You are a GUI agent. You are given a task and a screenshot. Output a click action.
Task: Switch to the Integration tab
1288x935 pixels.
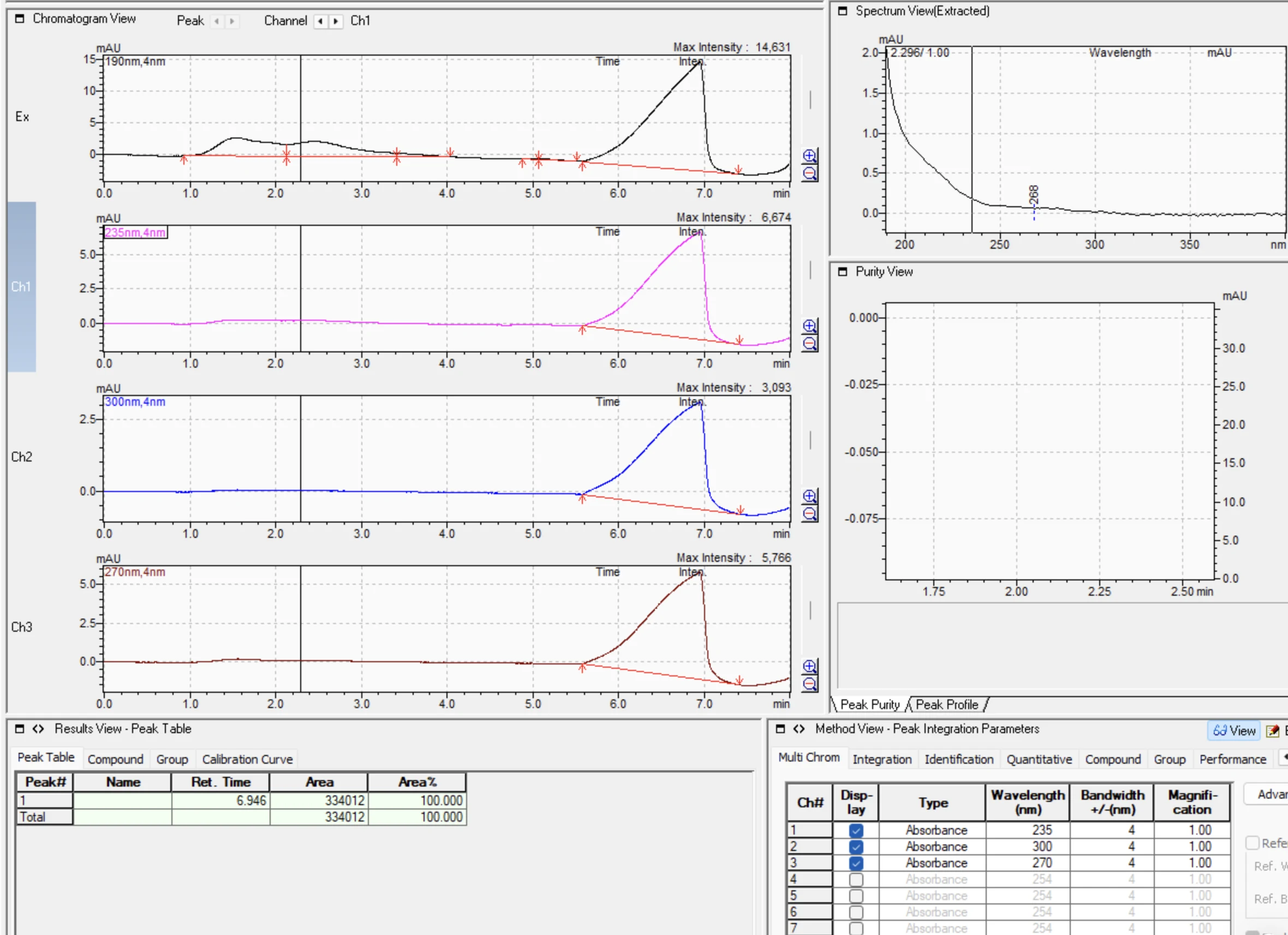pyautogui.click(x=882, y=759)
